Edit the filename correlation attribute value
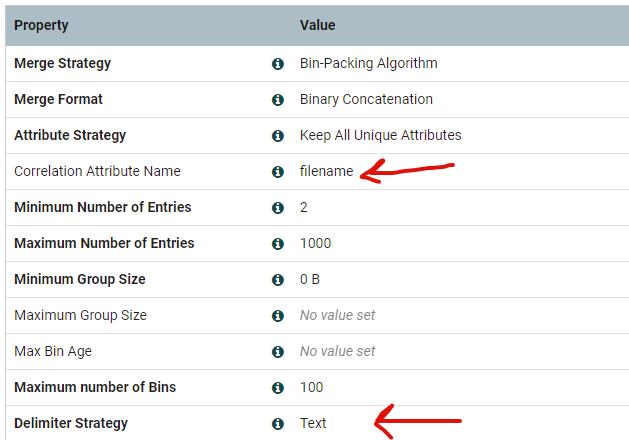This screenshot has height=440, width=629. point(326,172)
